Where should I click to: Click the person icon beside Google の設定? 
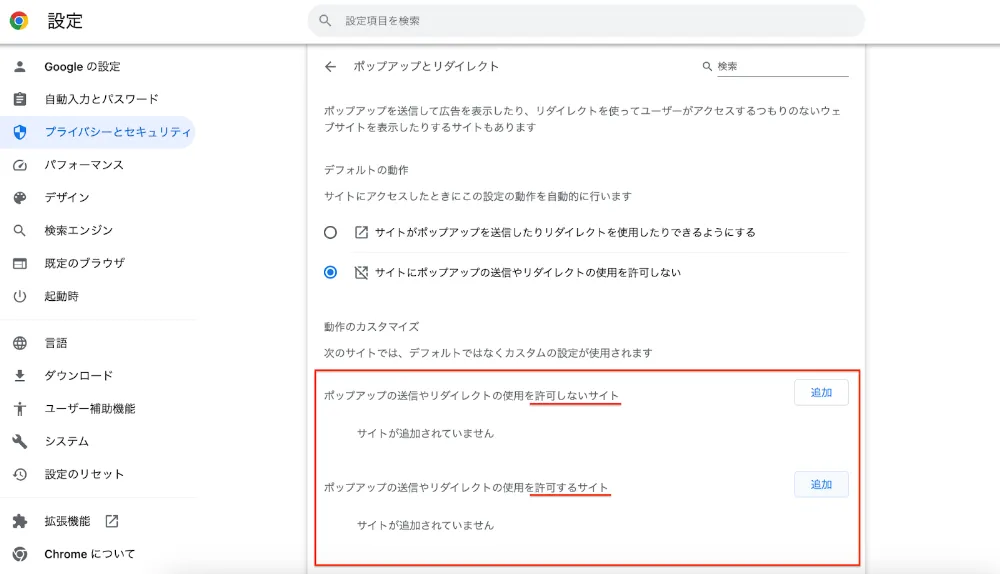coord(20,66)
